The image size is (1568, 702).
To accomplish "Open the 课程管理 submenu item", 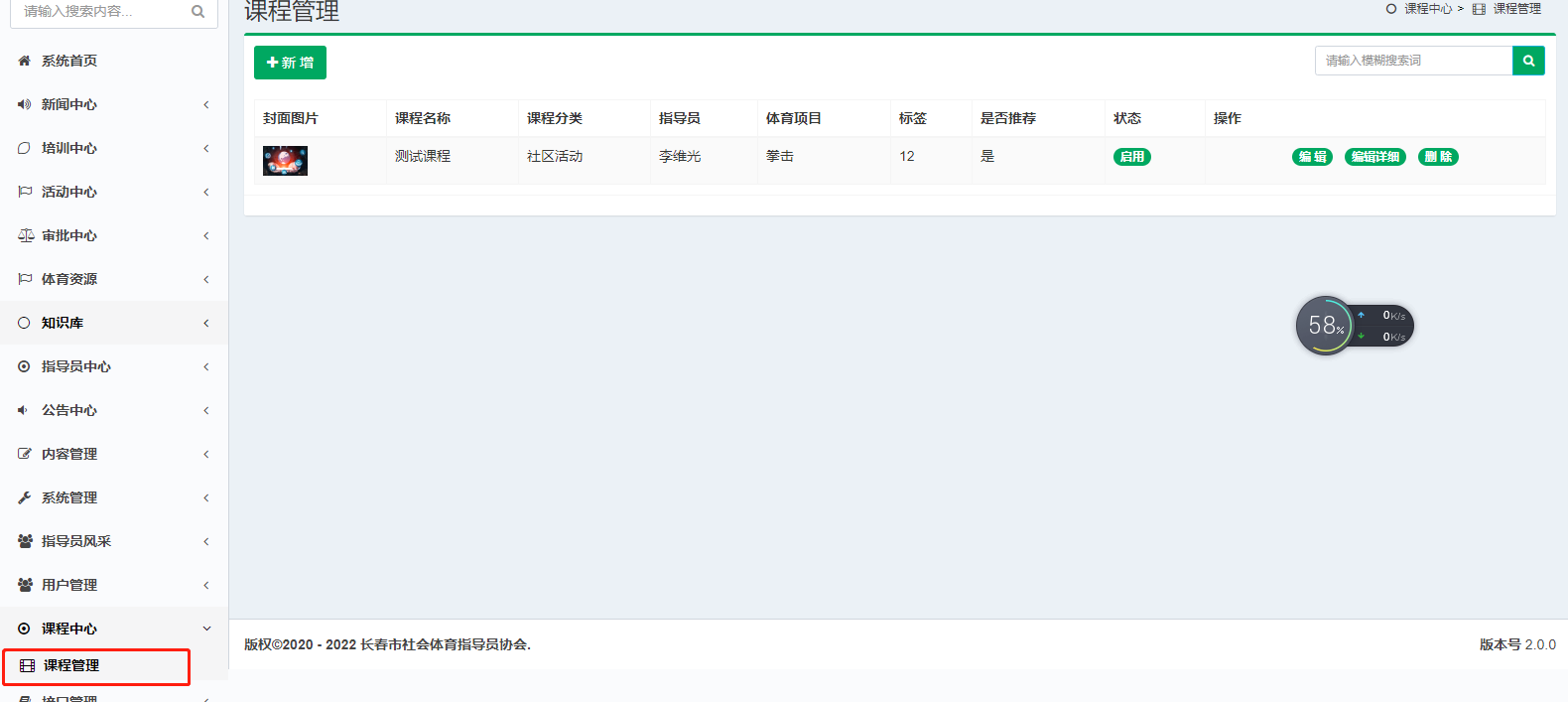I will click(71, 665).
